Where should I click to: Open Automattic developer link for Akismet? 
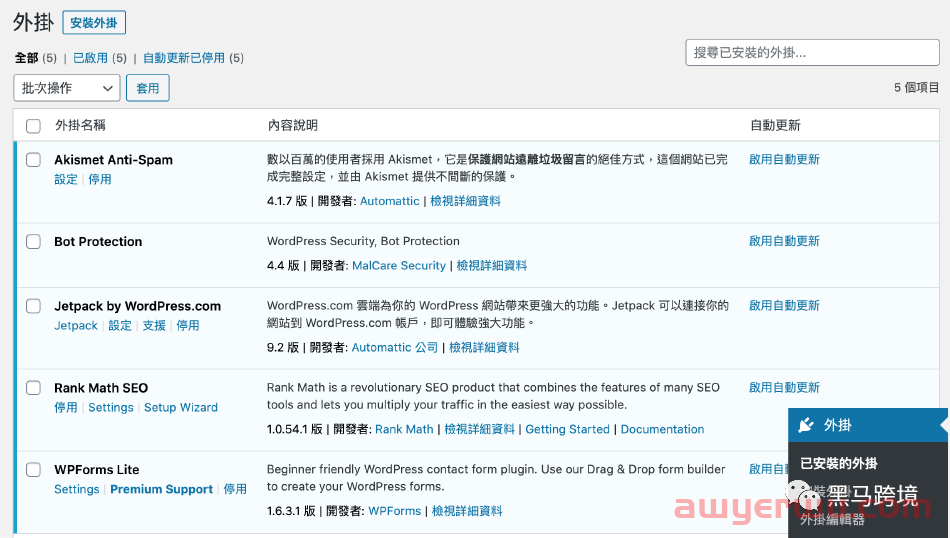click(390, 201)
